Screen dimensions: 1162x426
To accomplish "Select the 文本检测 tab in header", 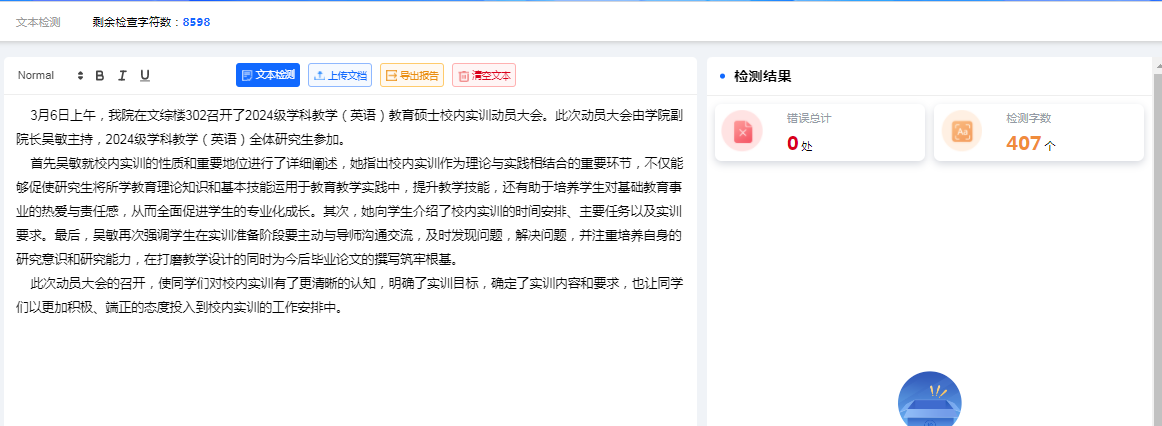I will coord(38,22).
